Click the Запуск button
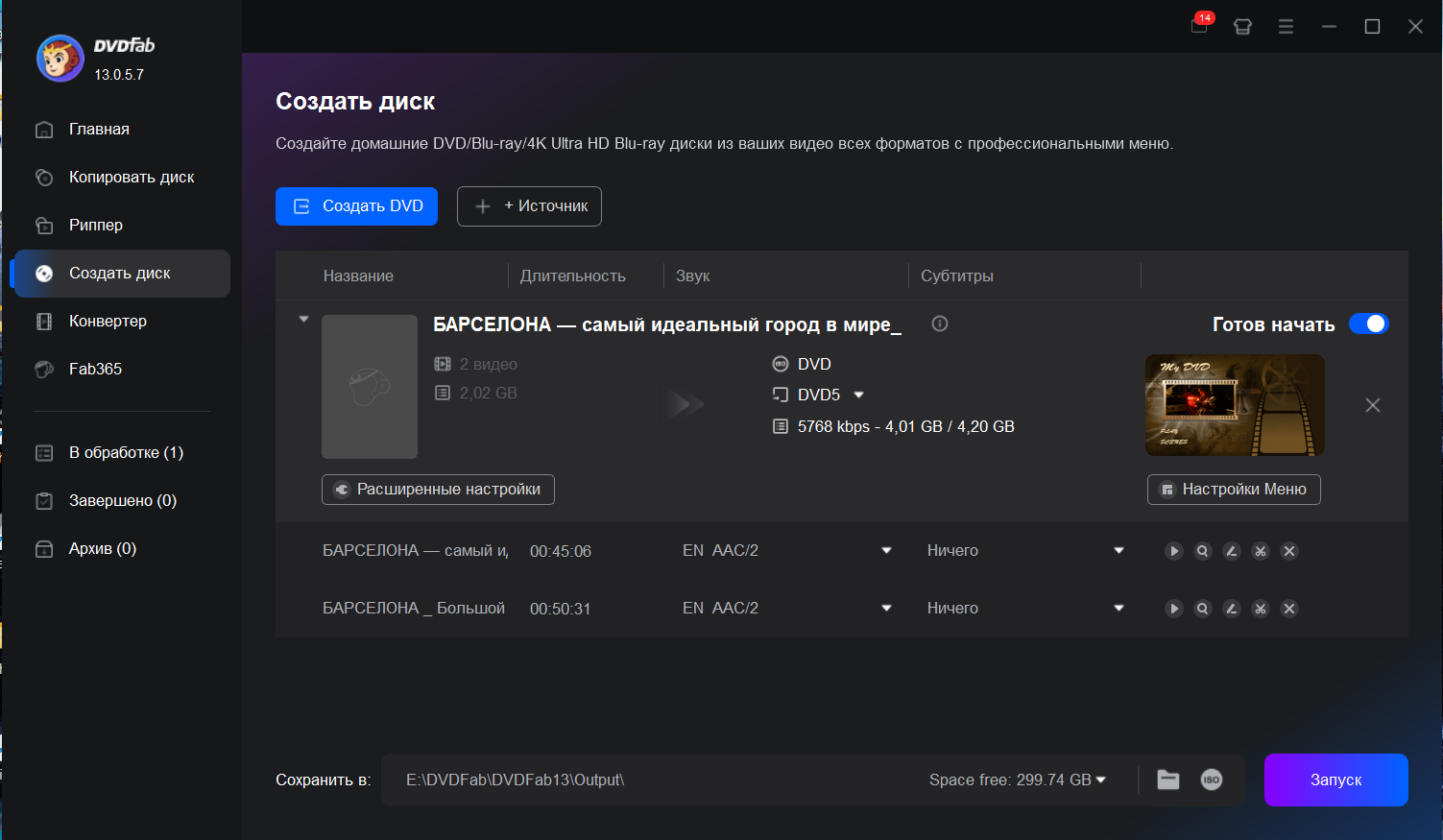Screen dimensions: 1443x840 1335,780
